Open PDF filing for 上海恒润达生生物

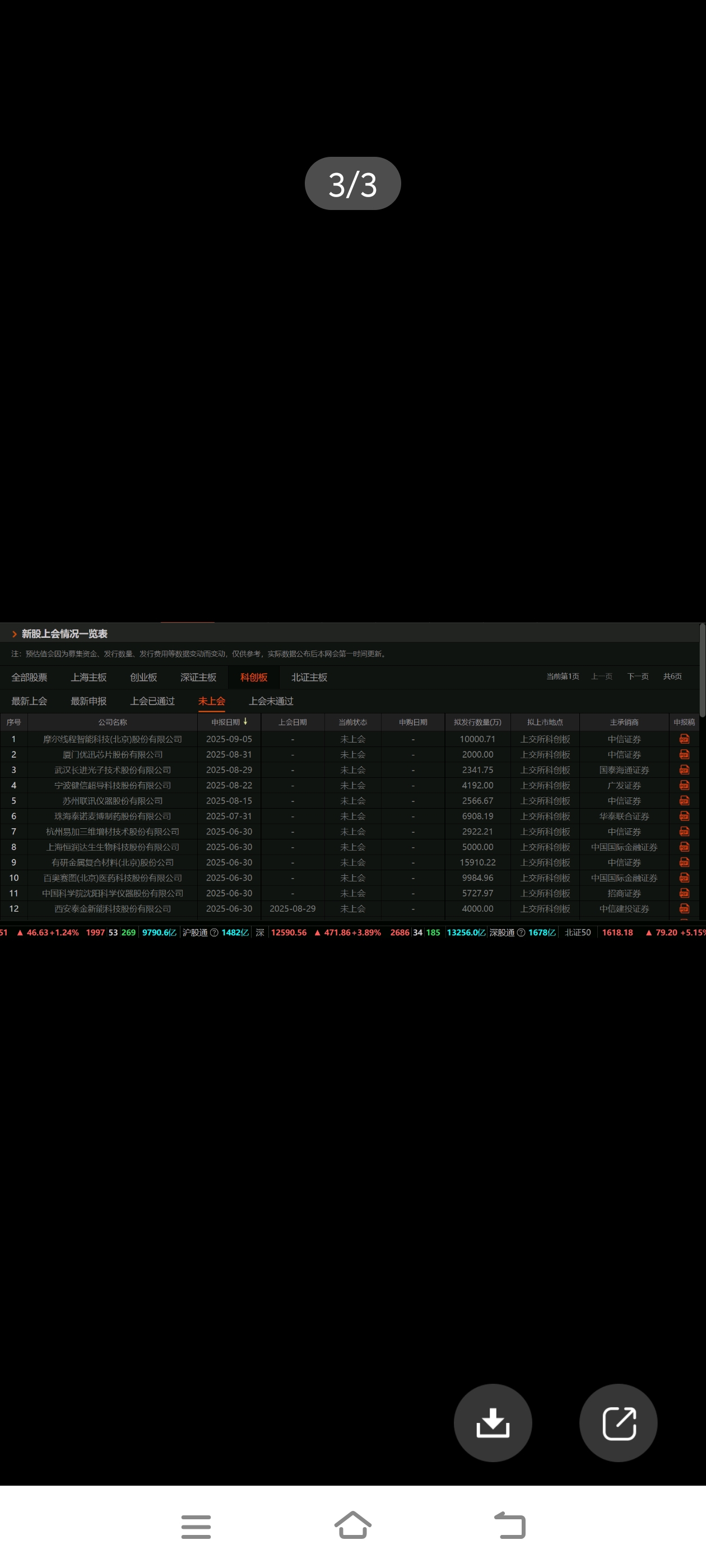click(x=684, y=847)
